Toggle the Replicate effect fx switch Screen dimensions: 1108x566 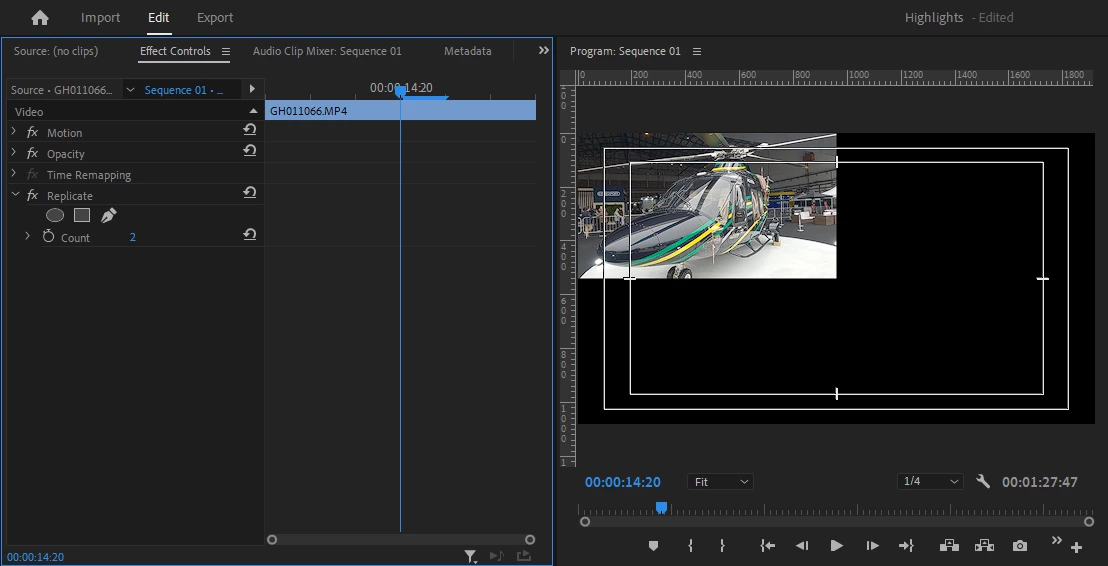pyautogui.click(x=32, y=196)
